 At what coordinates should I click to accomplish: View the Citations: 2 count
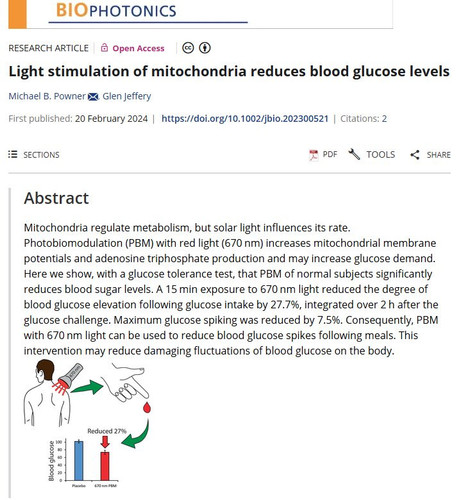click(363, 119)
